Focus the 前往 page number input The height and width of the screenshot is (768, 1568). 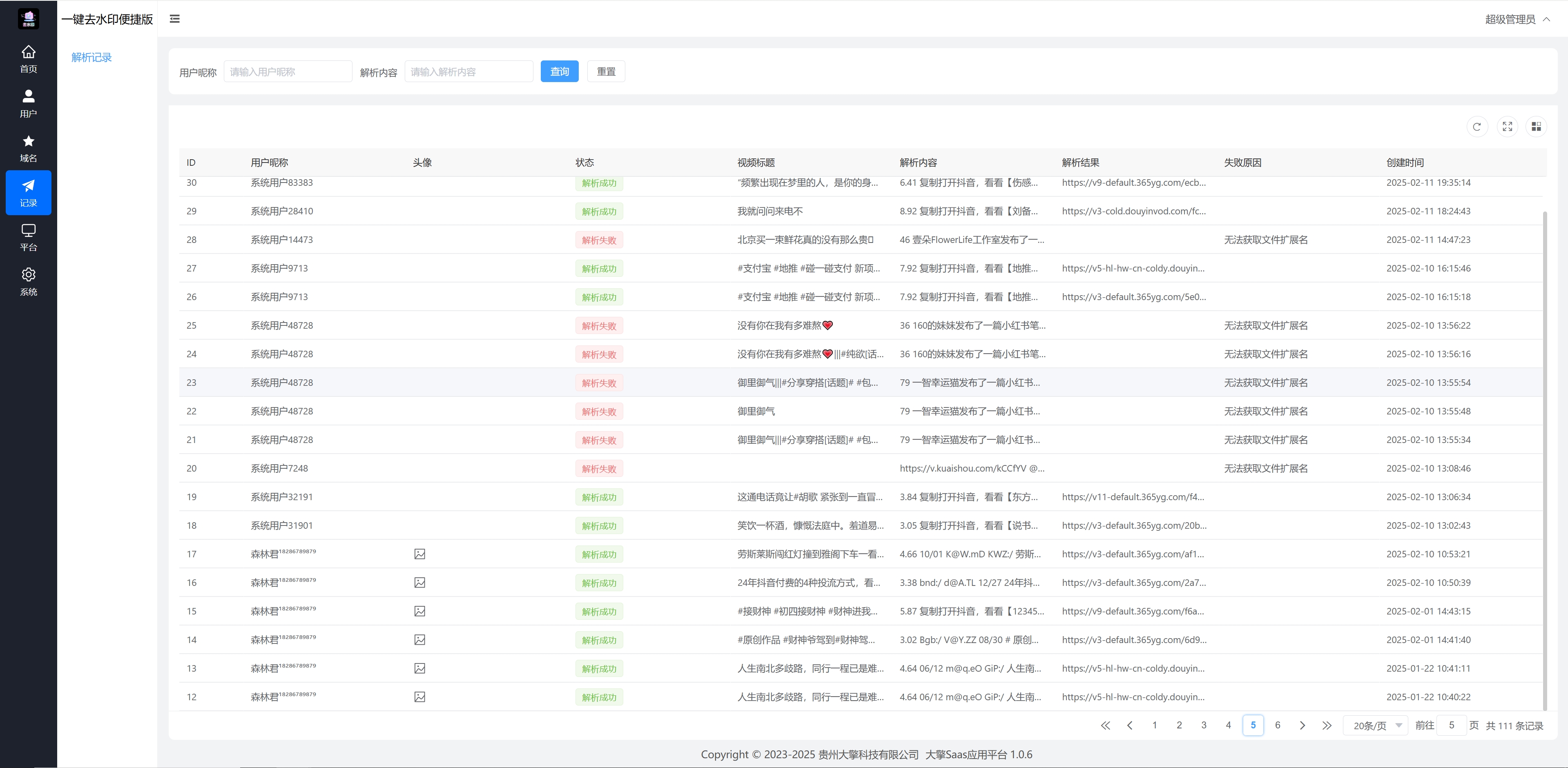pos(1451,726)
